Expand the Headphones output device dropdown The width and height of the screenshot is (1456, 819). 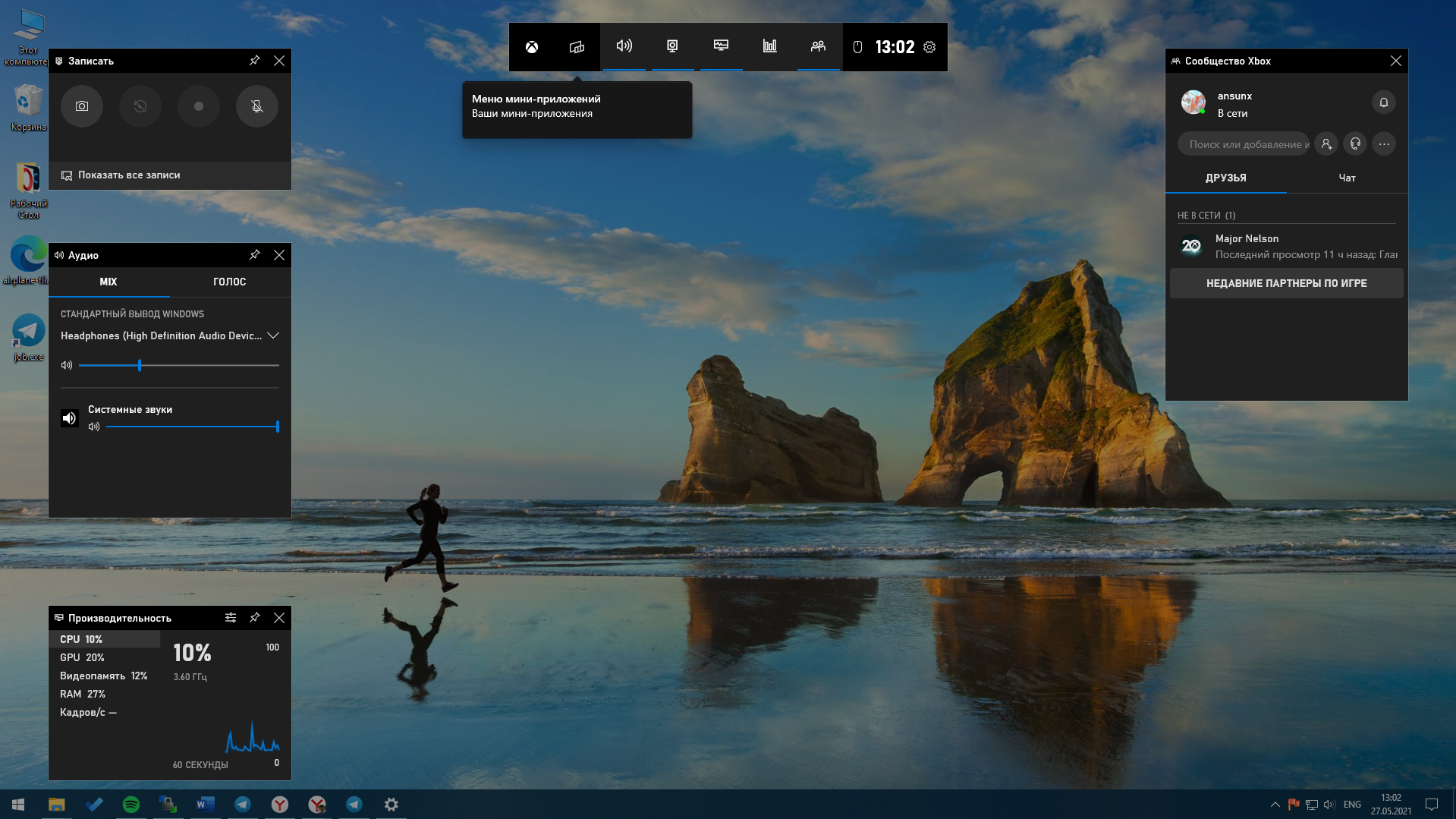pyautogui.click(x=273, y=335)
